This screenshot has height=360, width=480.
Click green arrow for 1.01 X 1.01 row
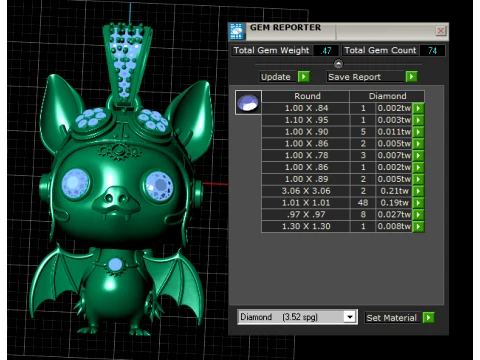coord(418,203)
